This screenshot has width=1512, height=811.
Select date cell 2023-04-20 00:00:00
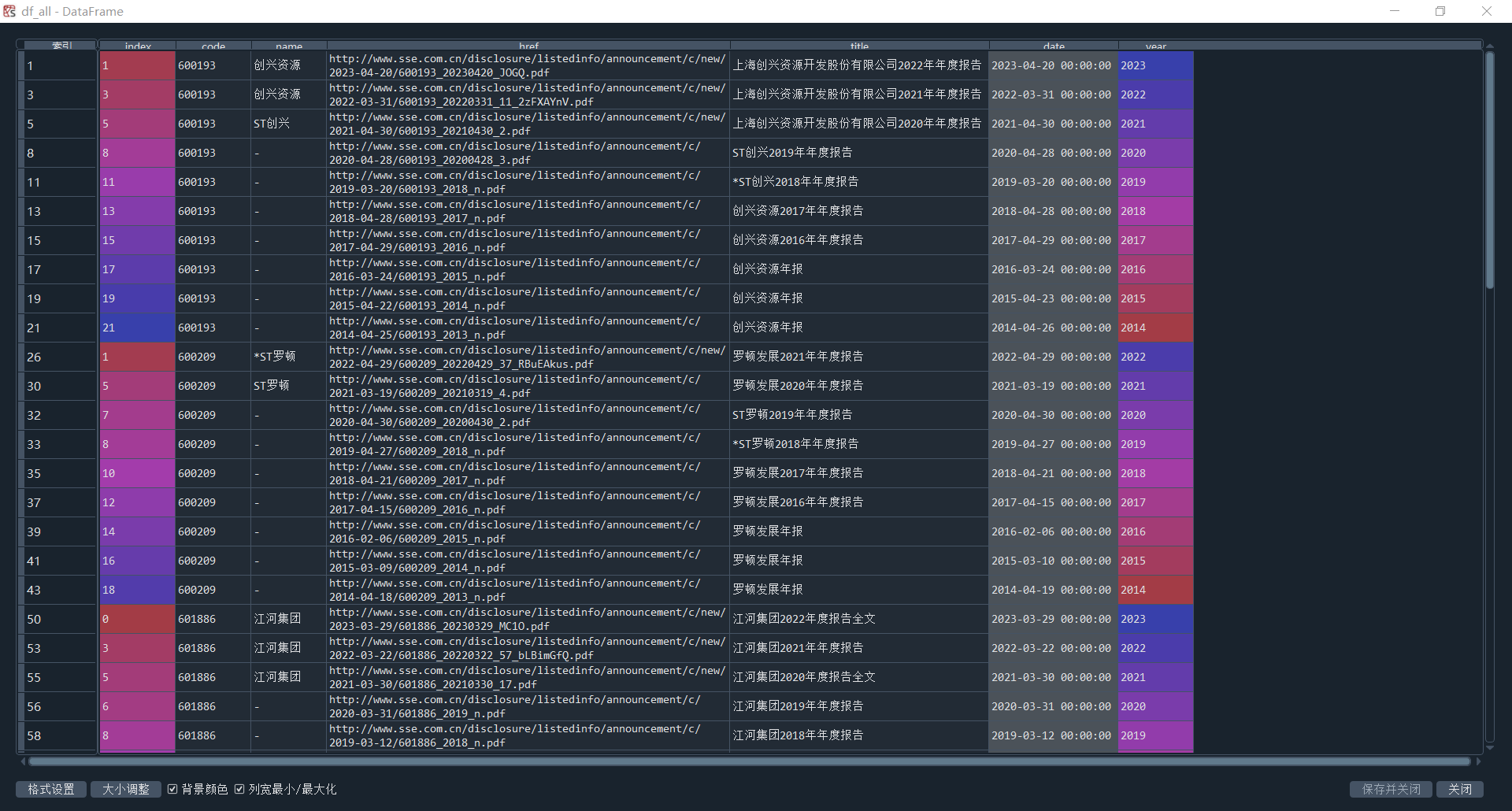[1054, 65]
